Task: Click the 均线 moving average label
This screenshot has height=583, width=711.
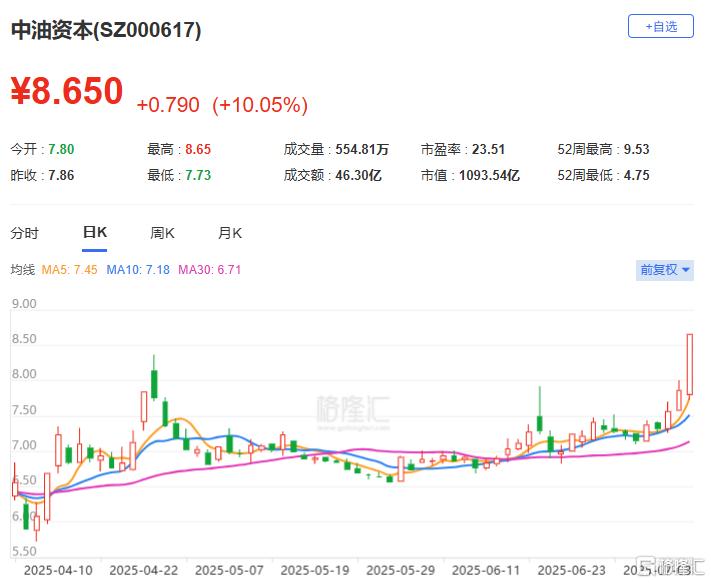Action: (23, 270)
